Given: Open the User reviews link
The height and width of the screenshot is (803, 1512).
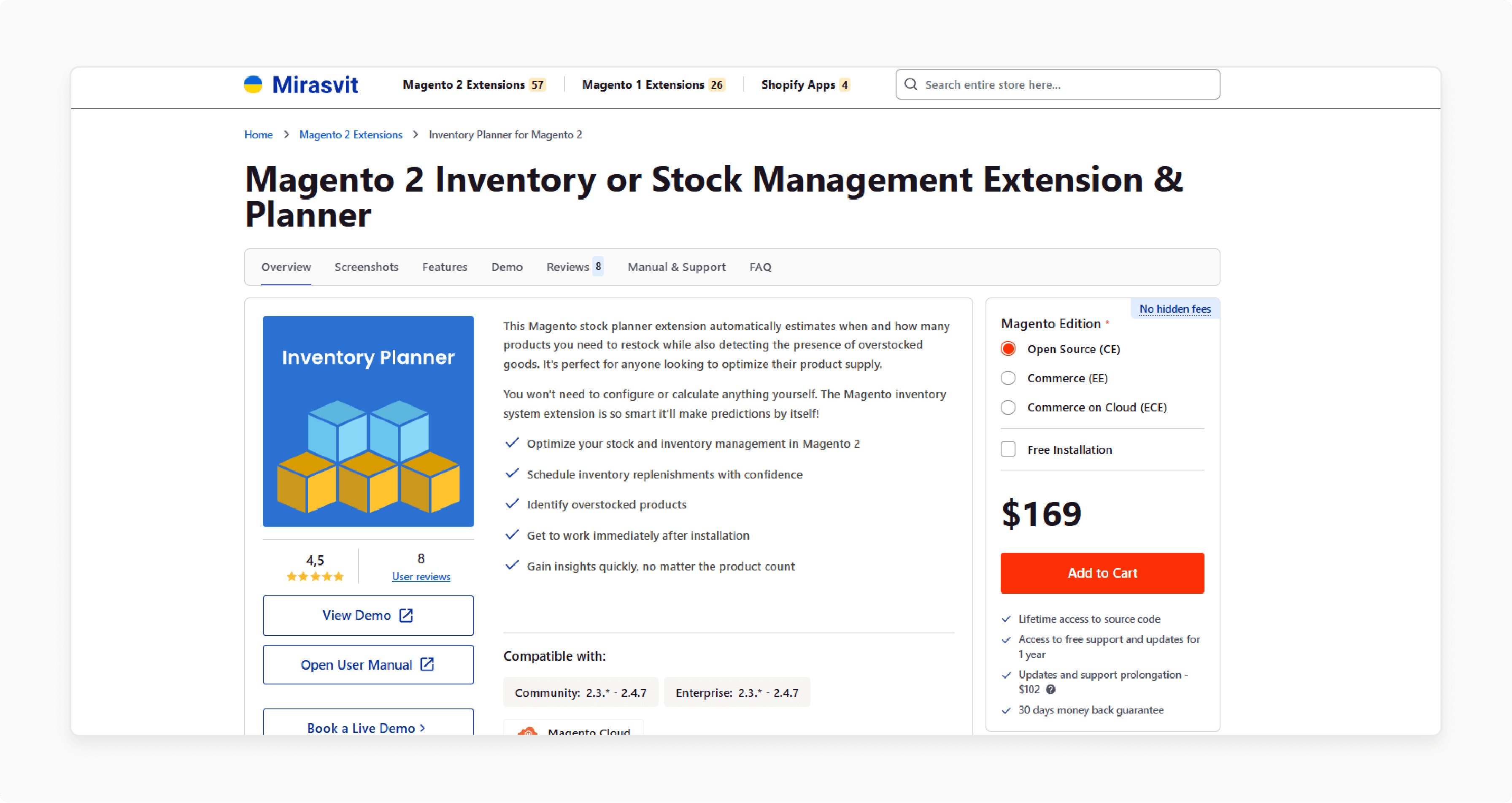Looking at the screenshot, I should 421,576.
